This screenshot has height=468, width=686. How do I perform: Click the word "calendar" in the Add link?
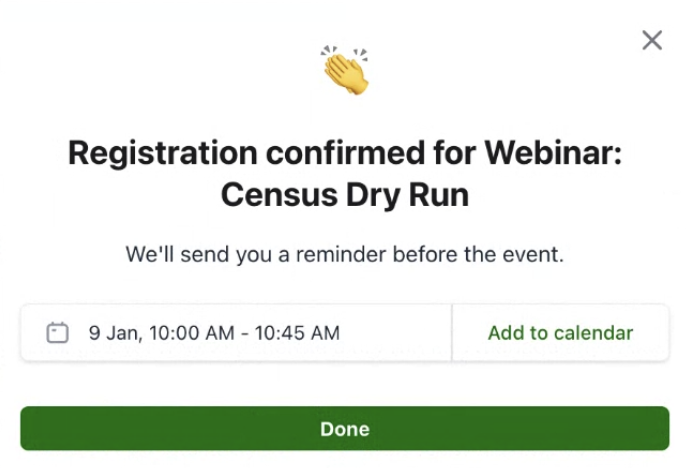coord(597,333)
